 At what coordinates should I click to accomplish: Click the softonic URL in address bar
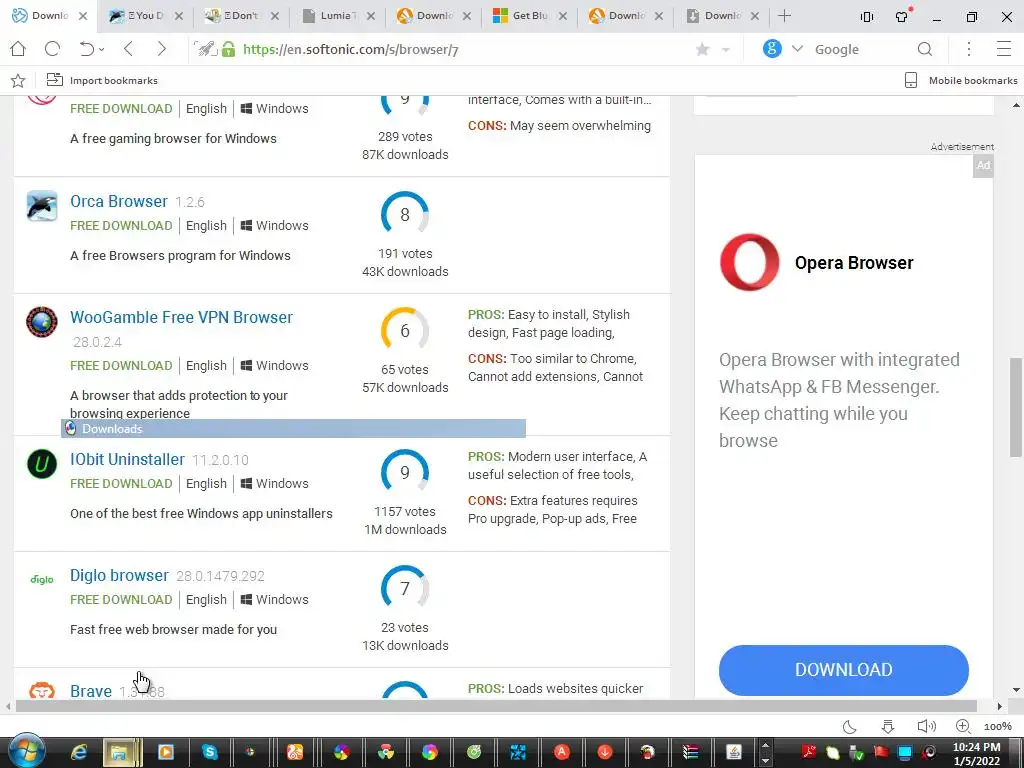tap(350, 50)
